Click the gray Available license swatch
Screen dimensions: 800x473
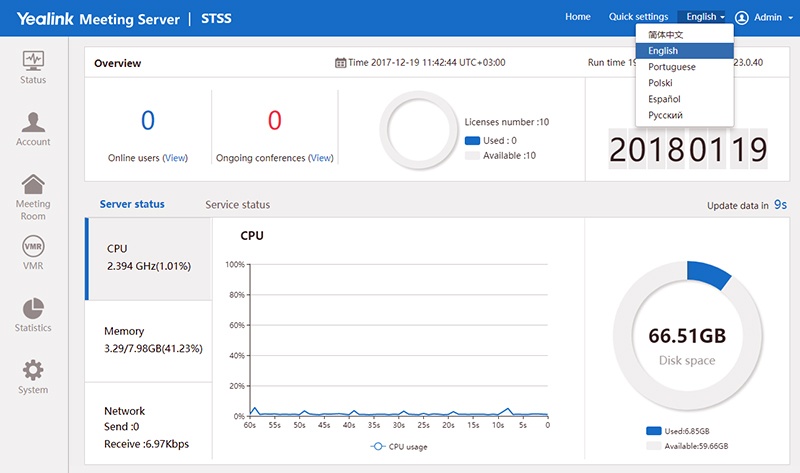(x=472, y=156)
